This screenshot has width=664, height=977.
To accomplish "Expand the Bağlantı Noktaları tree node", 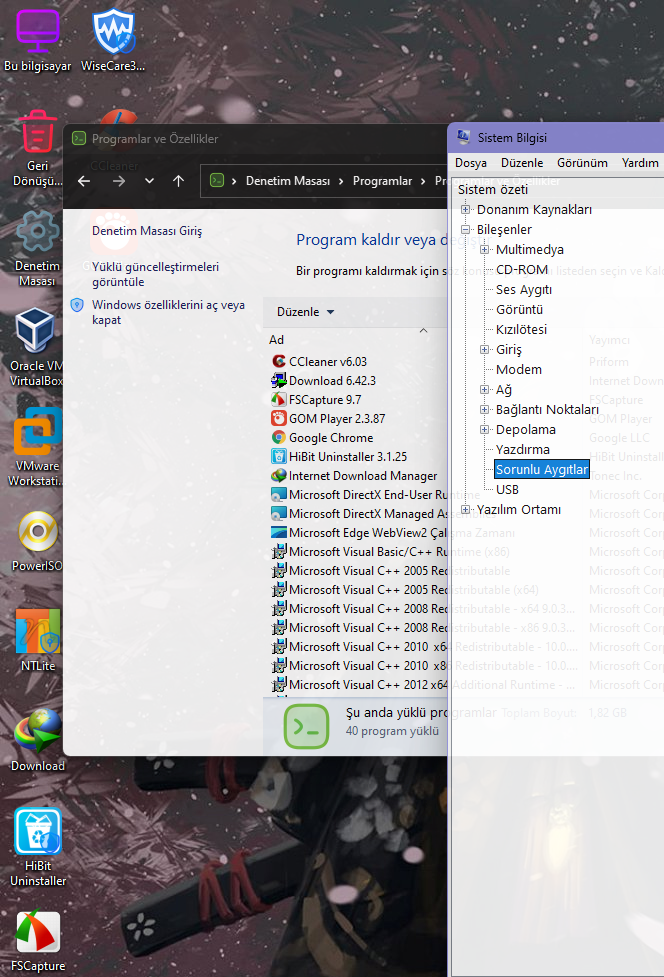I will point(485,409).
